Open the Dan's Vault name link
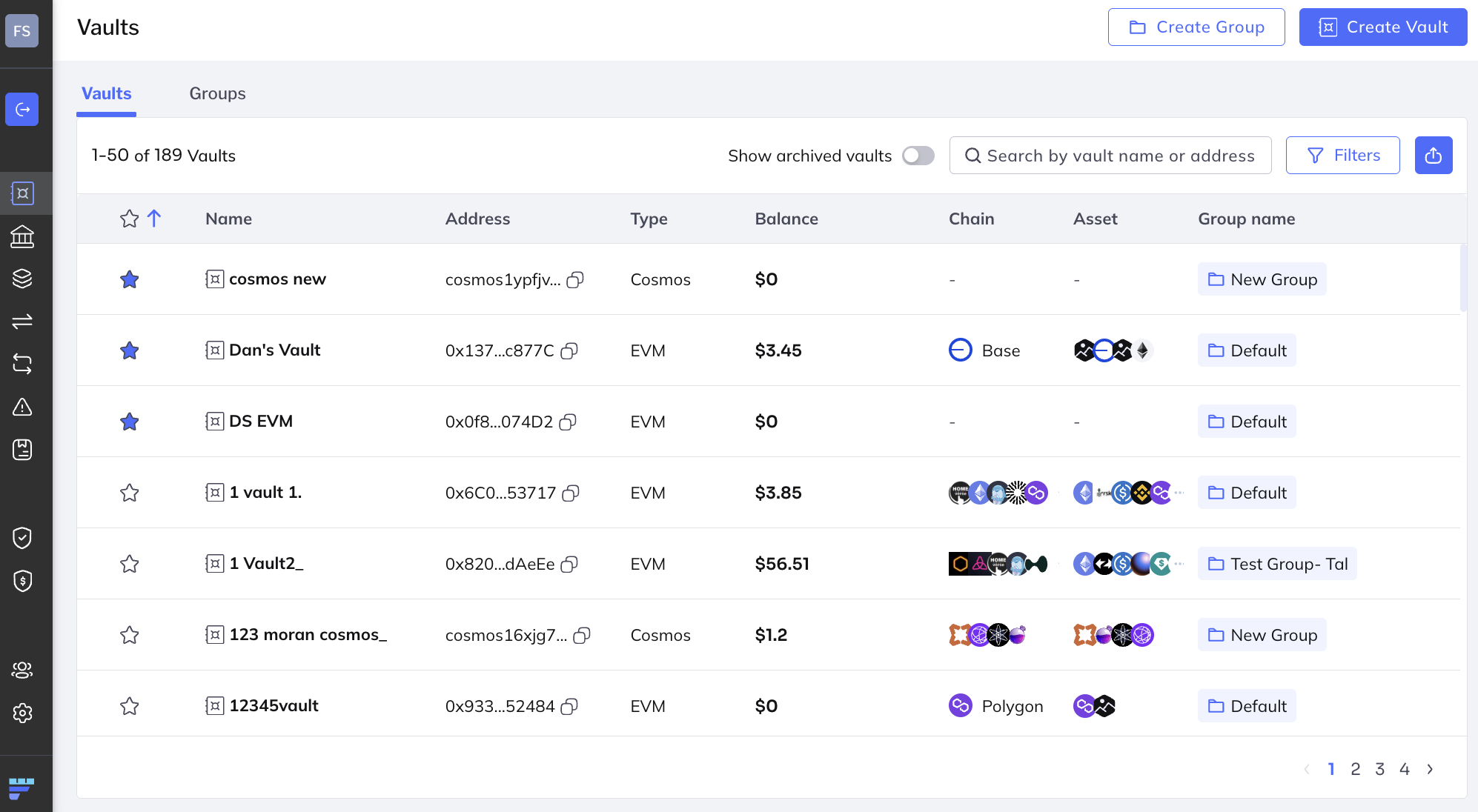The image size is (1478, 812). point(274,350)
